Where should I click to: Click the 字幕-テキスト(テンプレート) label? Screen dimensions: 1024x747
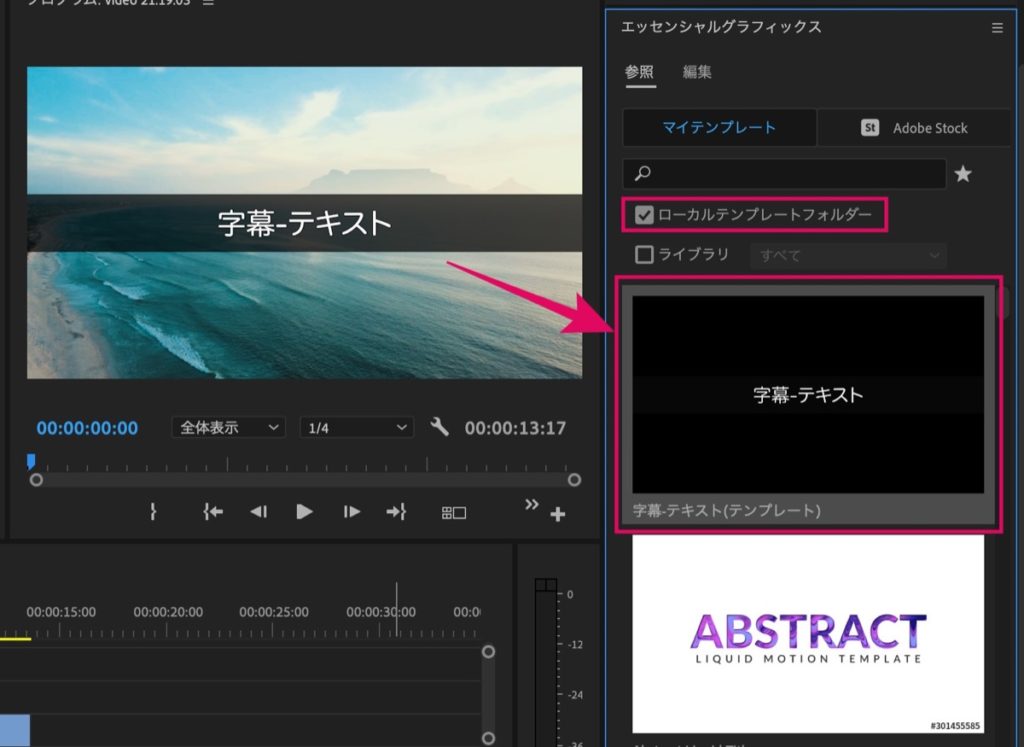[726, 511]
